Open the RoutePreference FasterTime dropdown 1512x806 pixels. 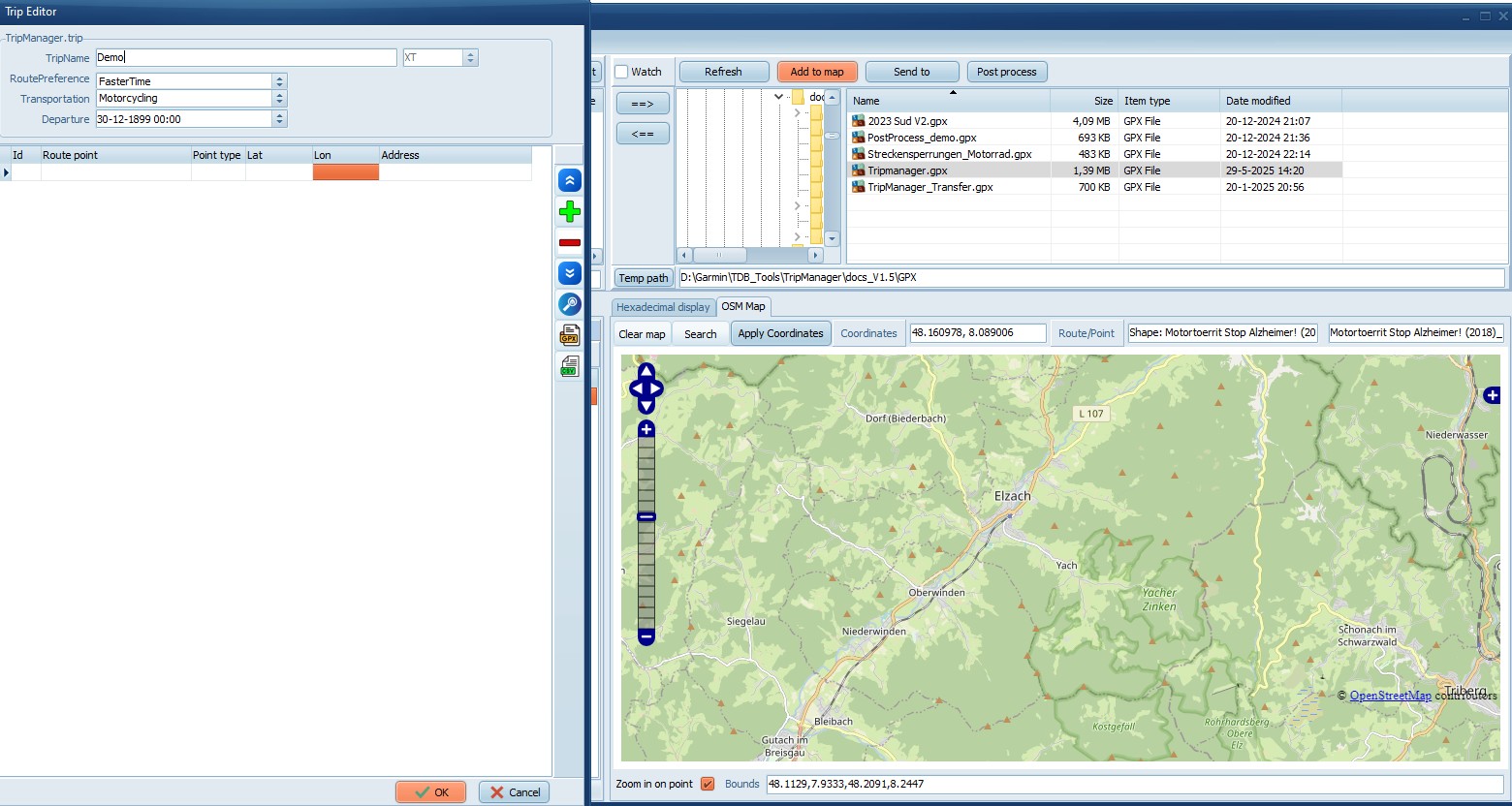(x=279, y=81)
